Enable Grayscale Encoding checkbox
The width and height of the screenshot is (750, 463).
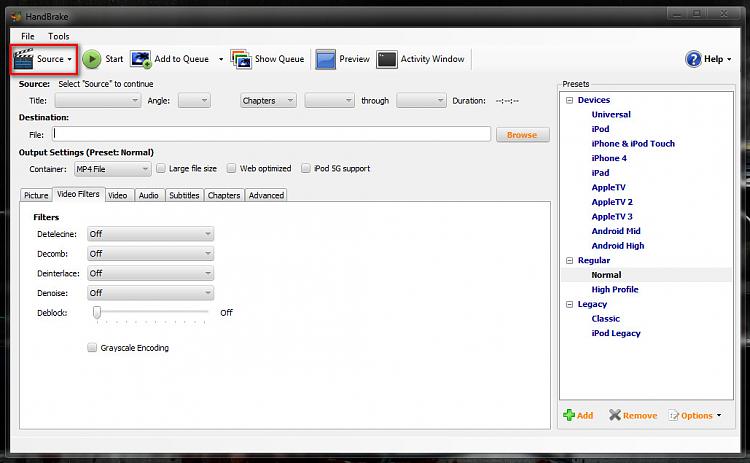92,348
